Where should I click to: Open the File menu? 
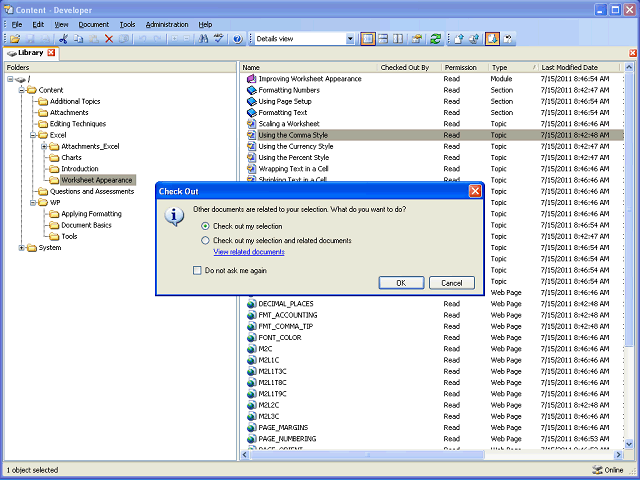(x=17, y=24)
